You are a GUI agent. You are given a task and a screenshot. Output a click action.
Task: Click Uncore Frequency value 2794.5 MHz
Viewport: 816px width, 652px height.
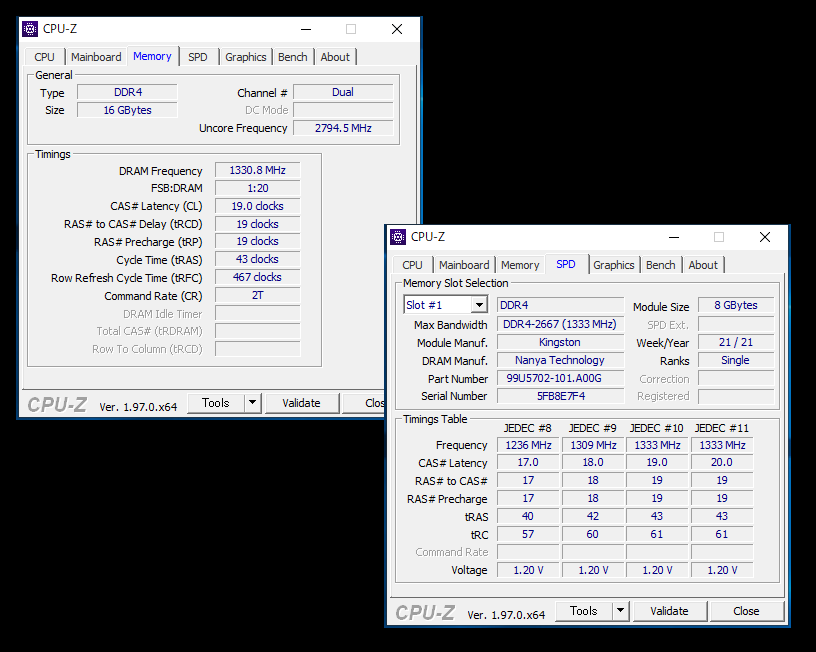point(343,128)
